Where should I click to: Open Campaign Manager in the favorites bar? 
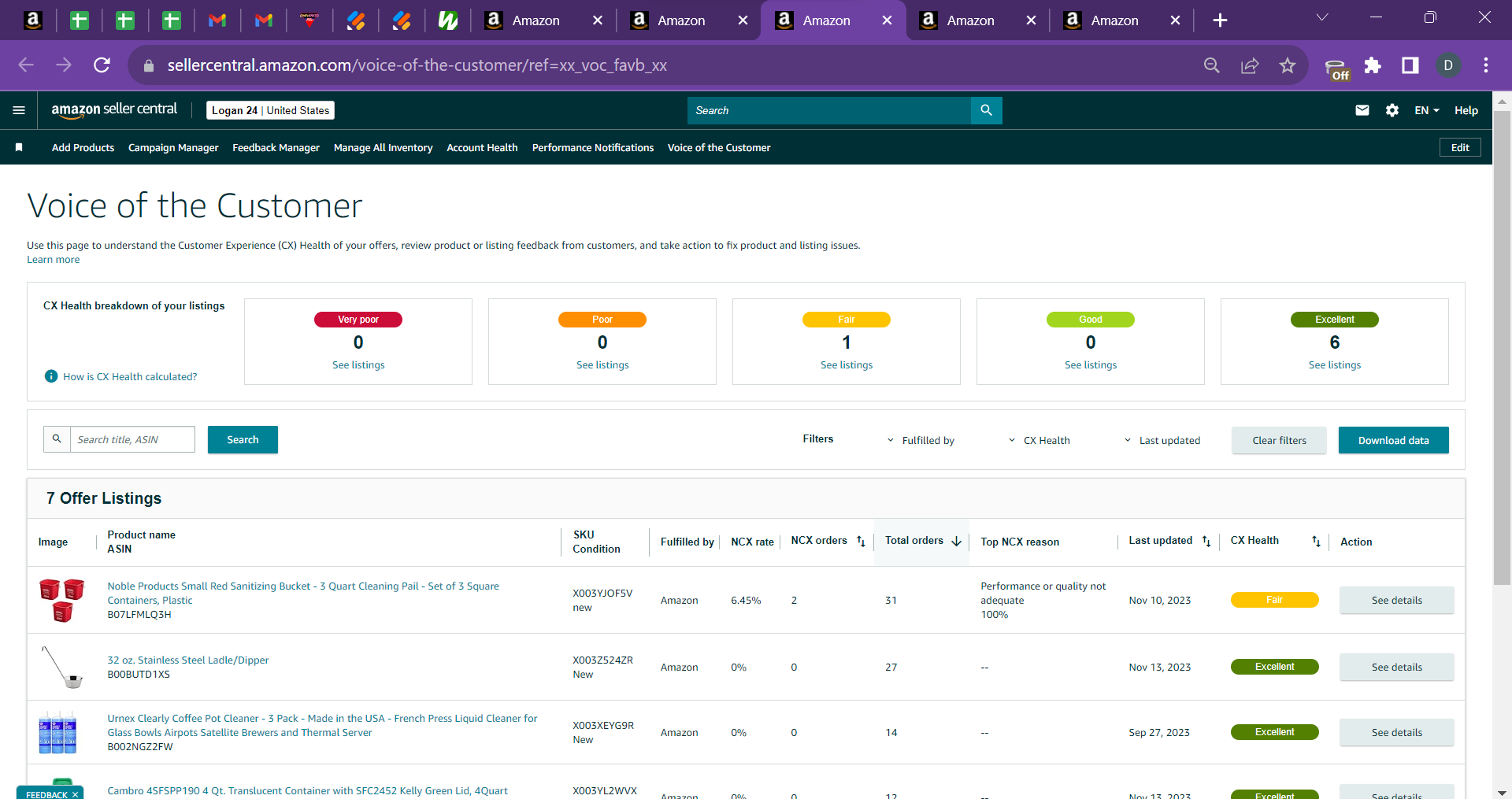pyautogui.click(x=173, y=147)
